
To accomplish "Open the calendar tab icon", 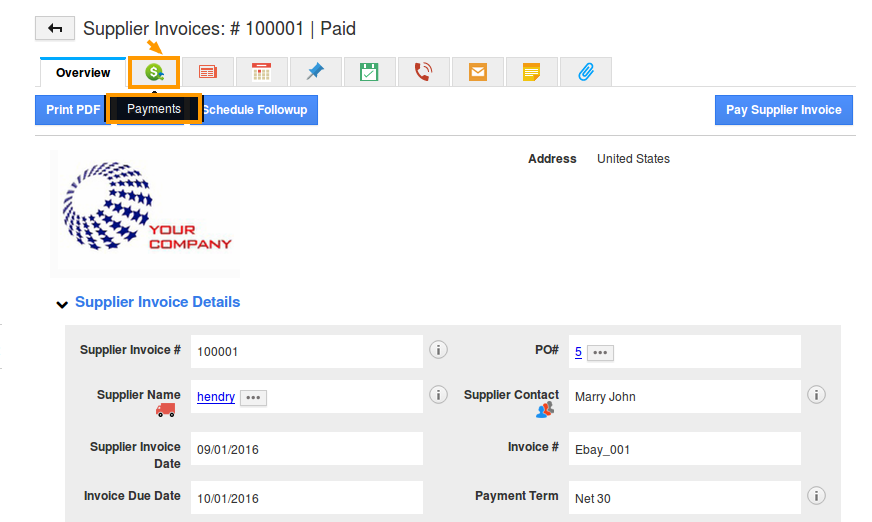I will tap(261, 72).
